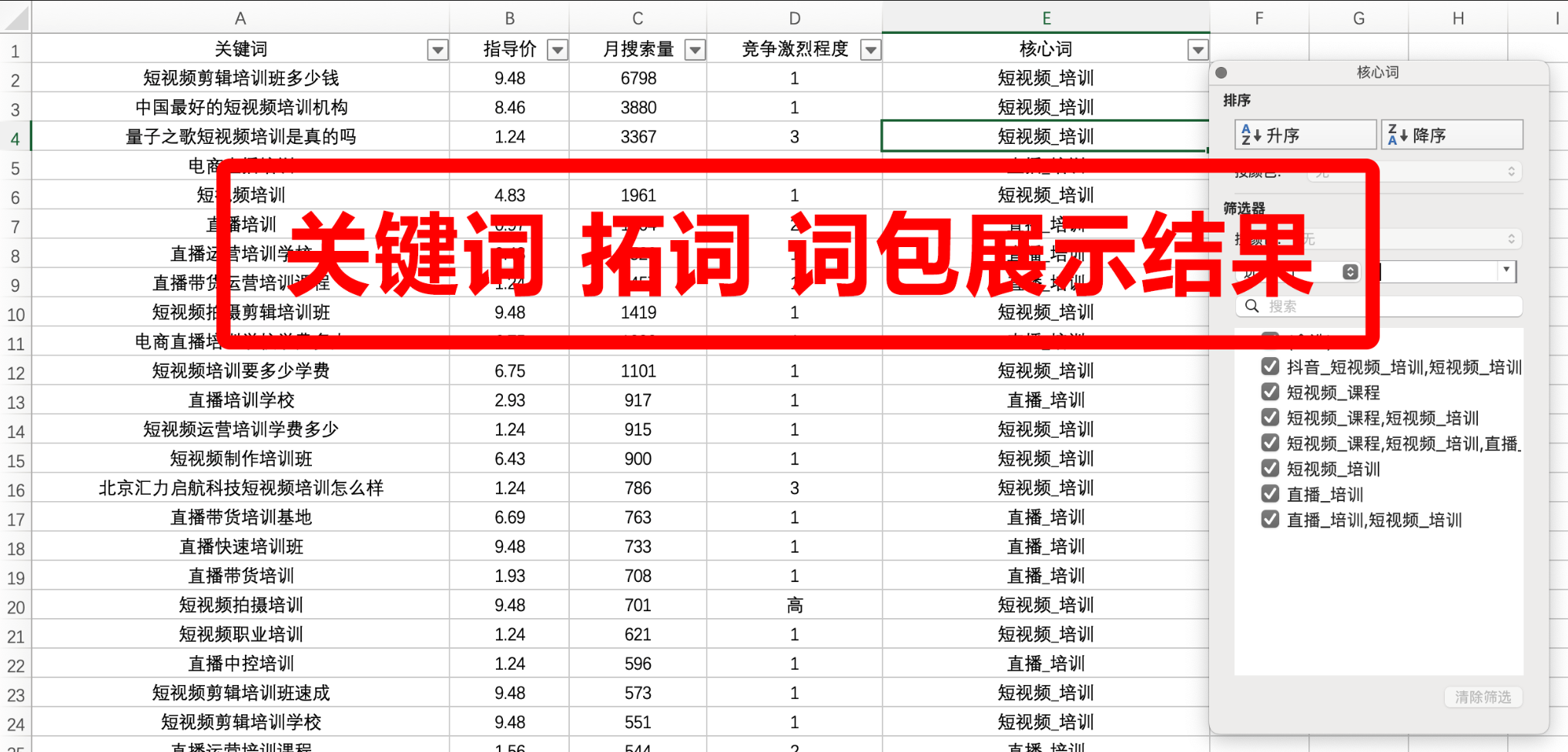Uncheck 抖音_短视频_培训,短视频_培训 filter option

pyautogui.click(x=1270, y=366)
